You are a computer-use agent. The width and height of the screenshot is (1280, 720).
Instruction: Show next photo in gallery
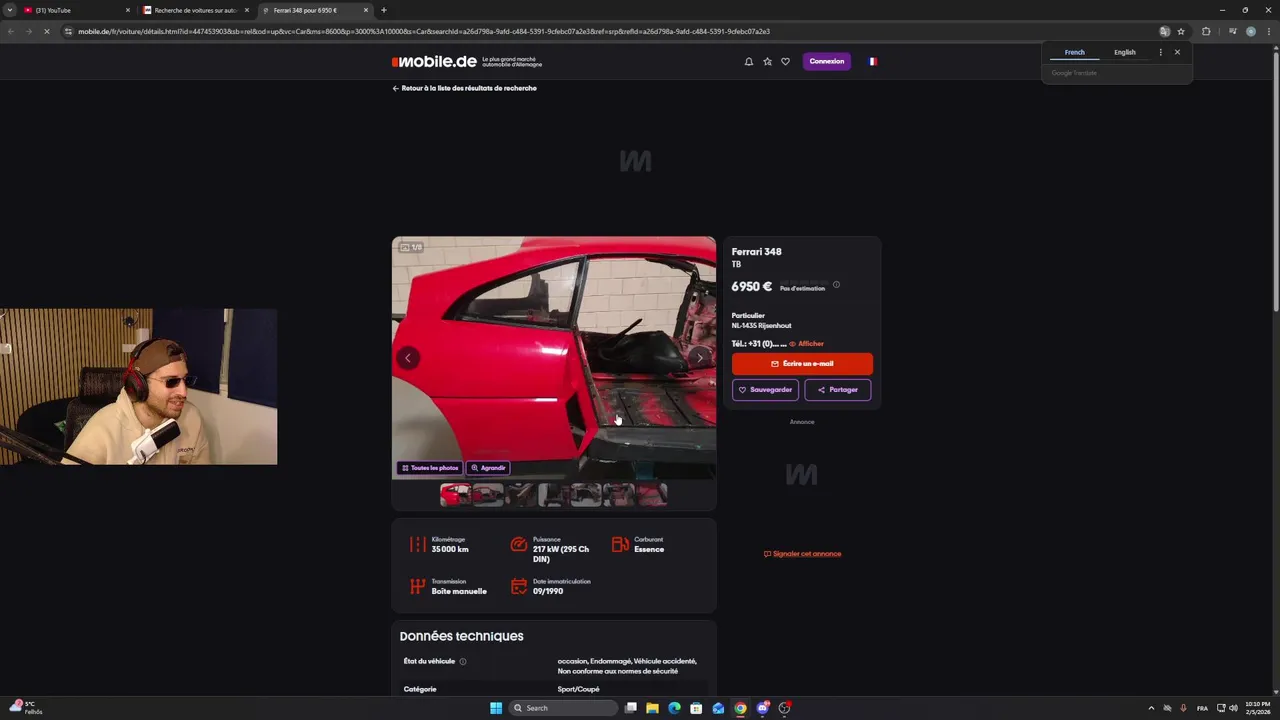[700, 358]
